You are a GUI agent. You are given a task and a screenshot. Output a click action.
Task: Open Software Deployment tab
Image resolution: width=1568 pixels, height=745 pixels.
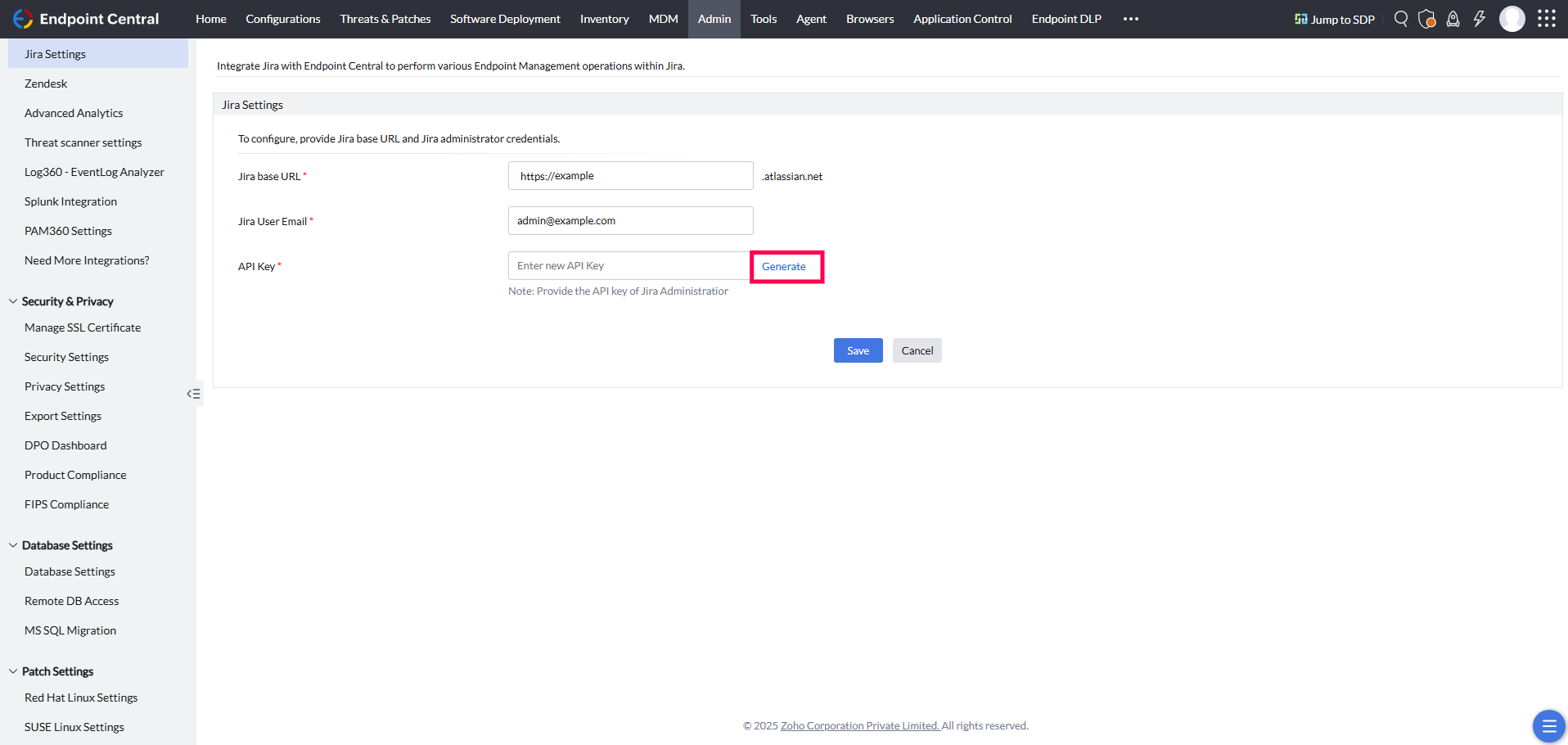point(505,19)
